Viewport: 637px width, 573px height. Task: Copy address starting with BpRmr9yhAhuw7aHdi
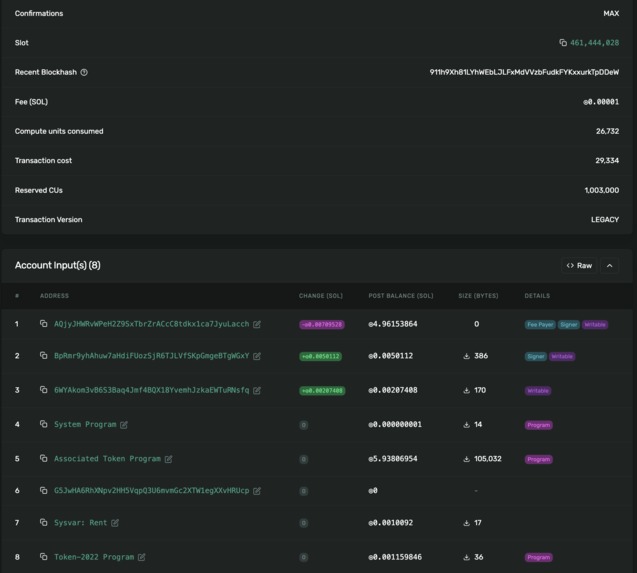coord(43,356)
